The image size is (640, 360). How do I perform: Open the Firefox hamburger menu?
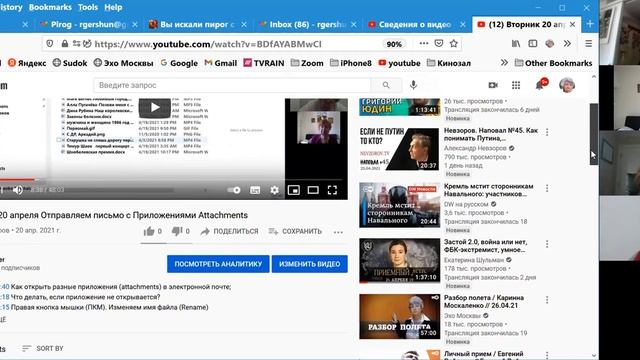(588, 43)
